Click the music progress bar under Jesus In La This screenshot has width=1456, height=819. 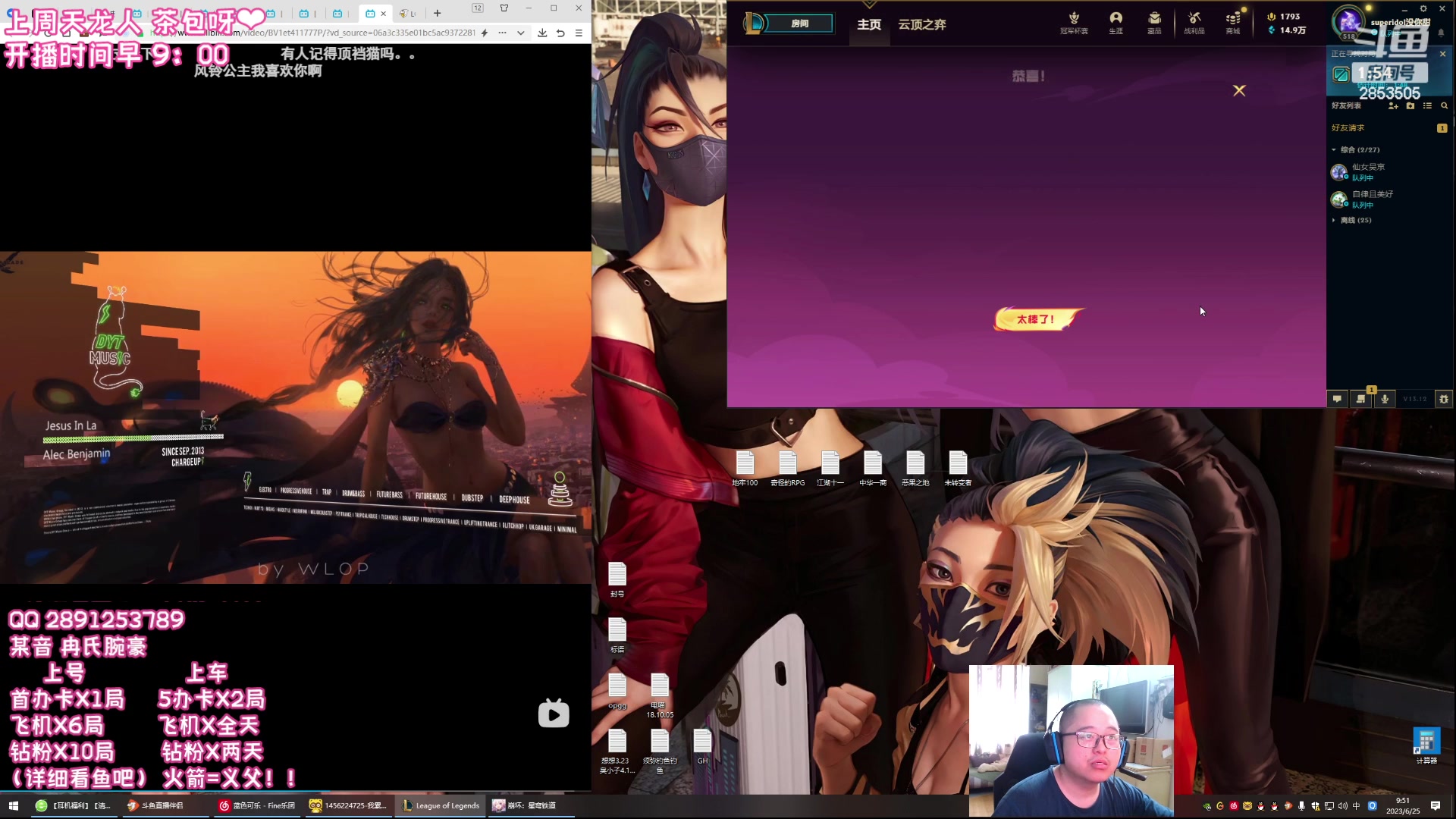pos(133,438)
